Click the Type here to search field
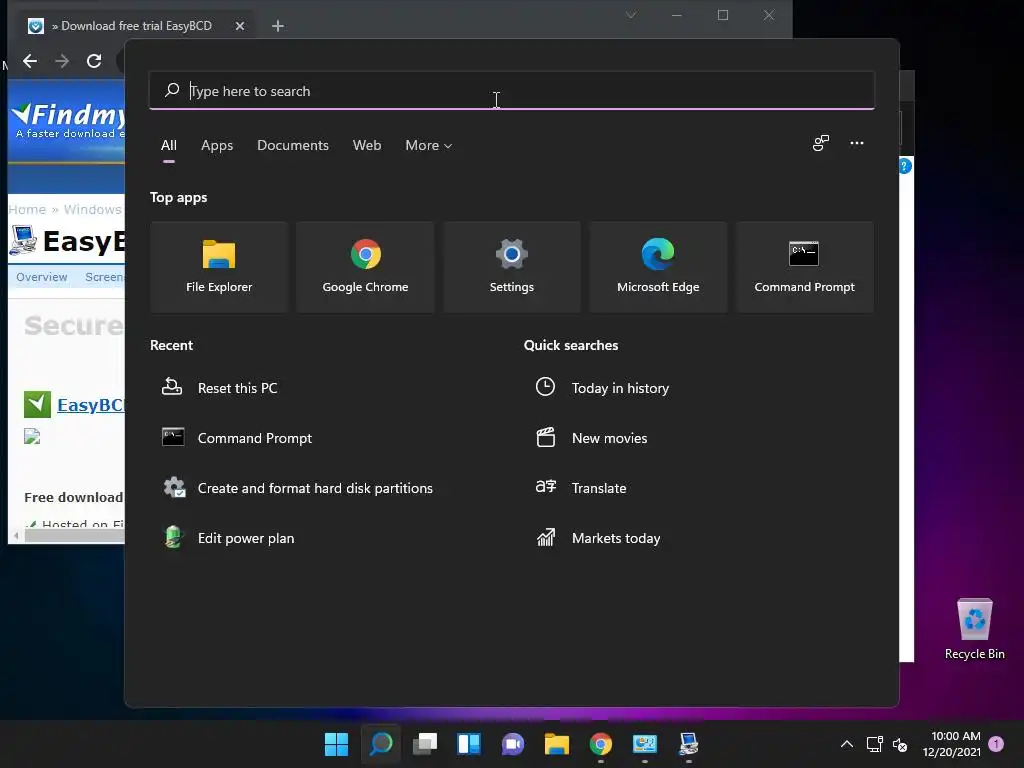The height and width of the screenshot is (768, 1024). (511, 90)
